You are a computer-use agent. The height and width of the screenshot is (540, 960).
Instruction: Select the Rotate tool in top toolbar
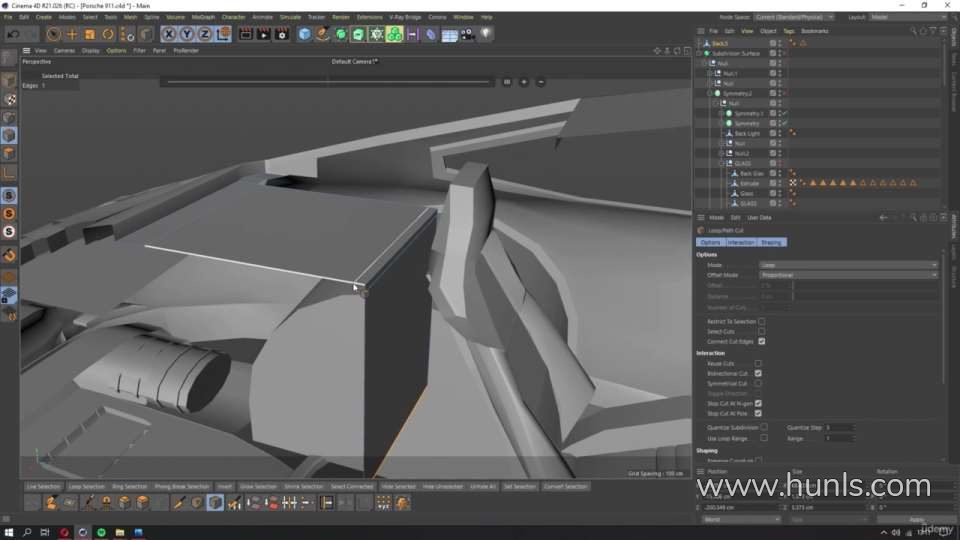point(108,34)
